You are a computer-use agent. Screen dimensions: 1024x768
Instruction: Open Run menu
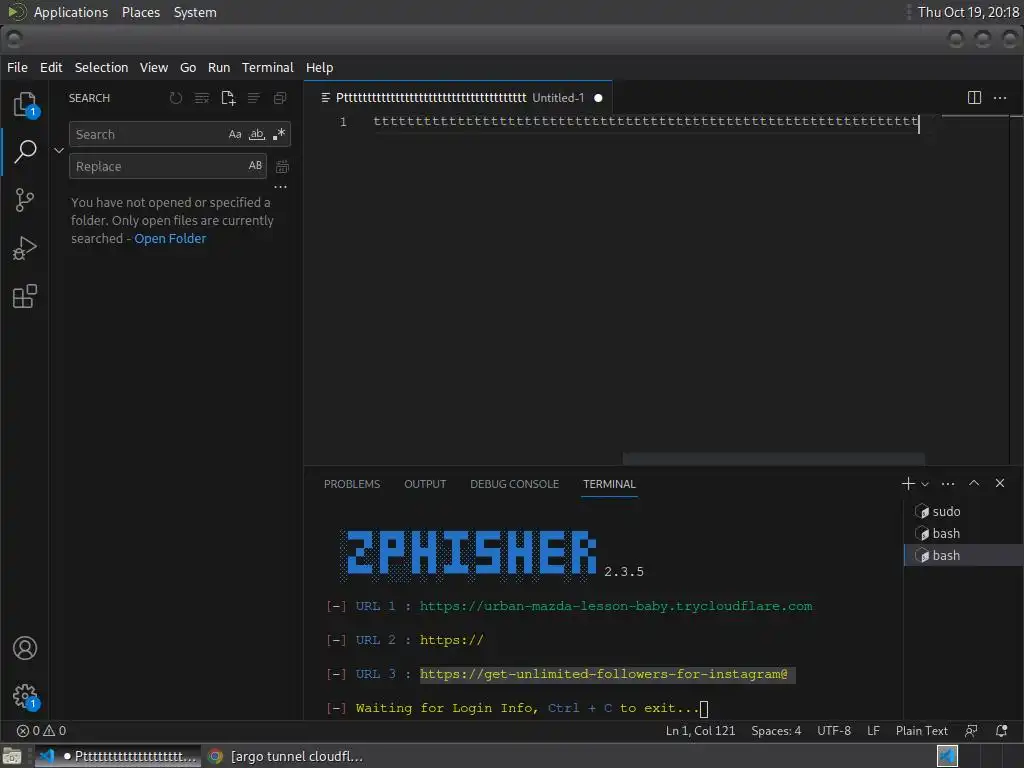point(219,67)
